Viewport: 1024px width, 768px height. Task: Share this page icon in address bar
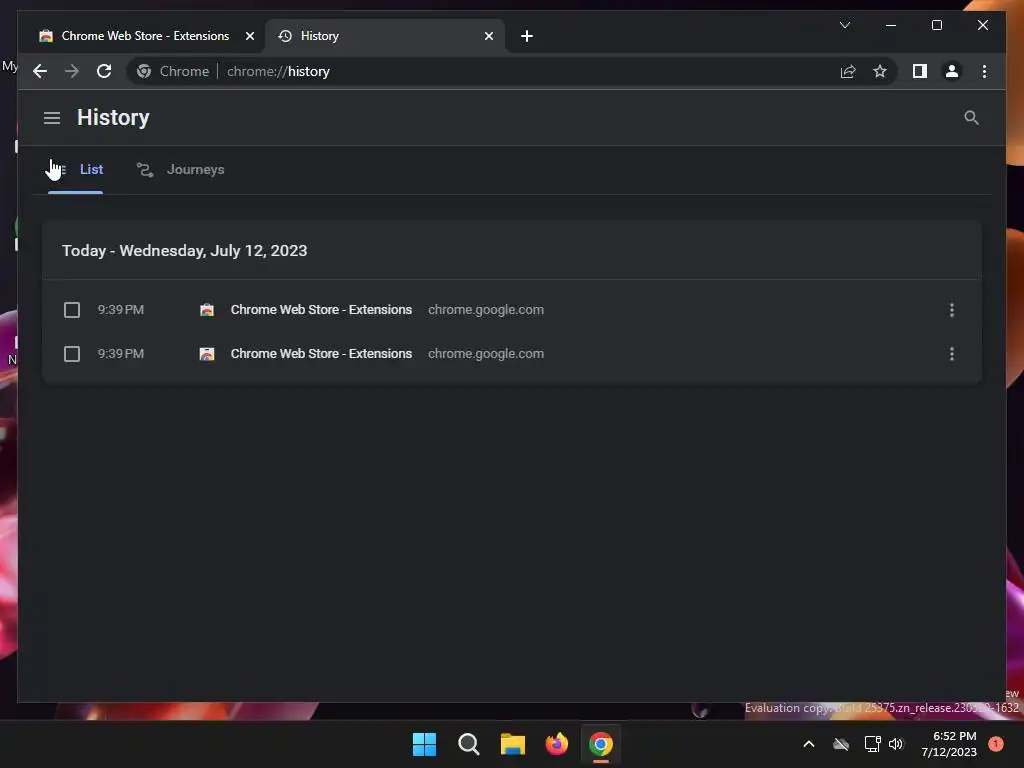tap(848, 71)
